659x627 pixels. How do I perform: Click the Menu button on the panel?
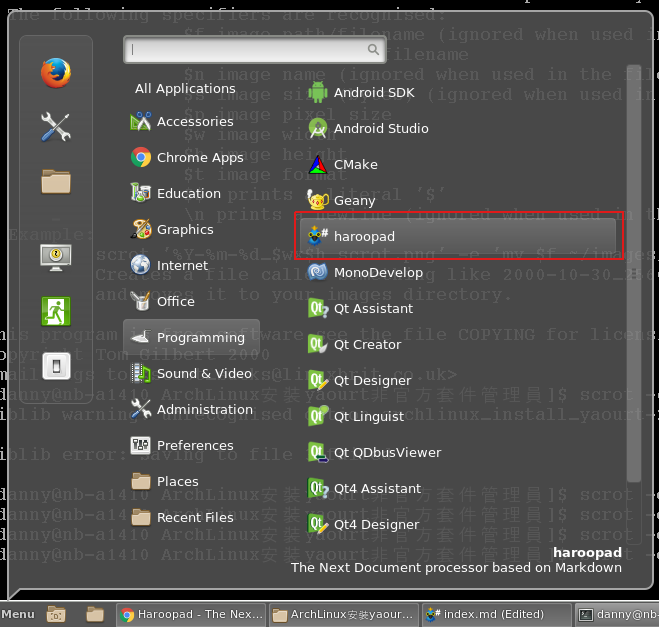[19, 614]
